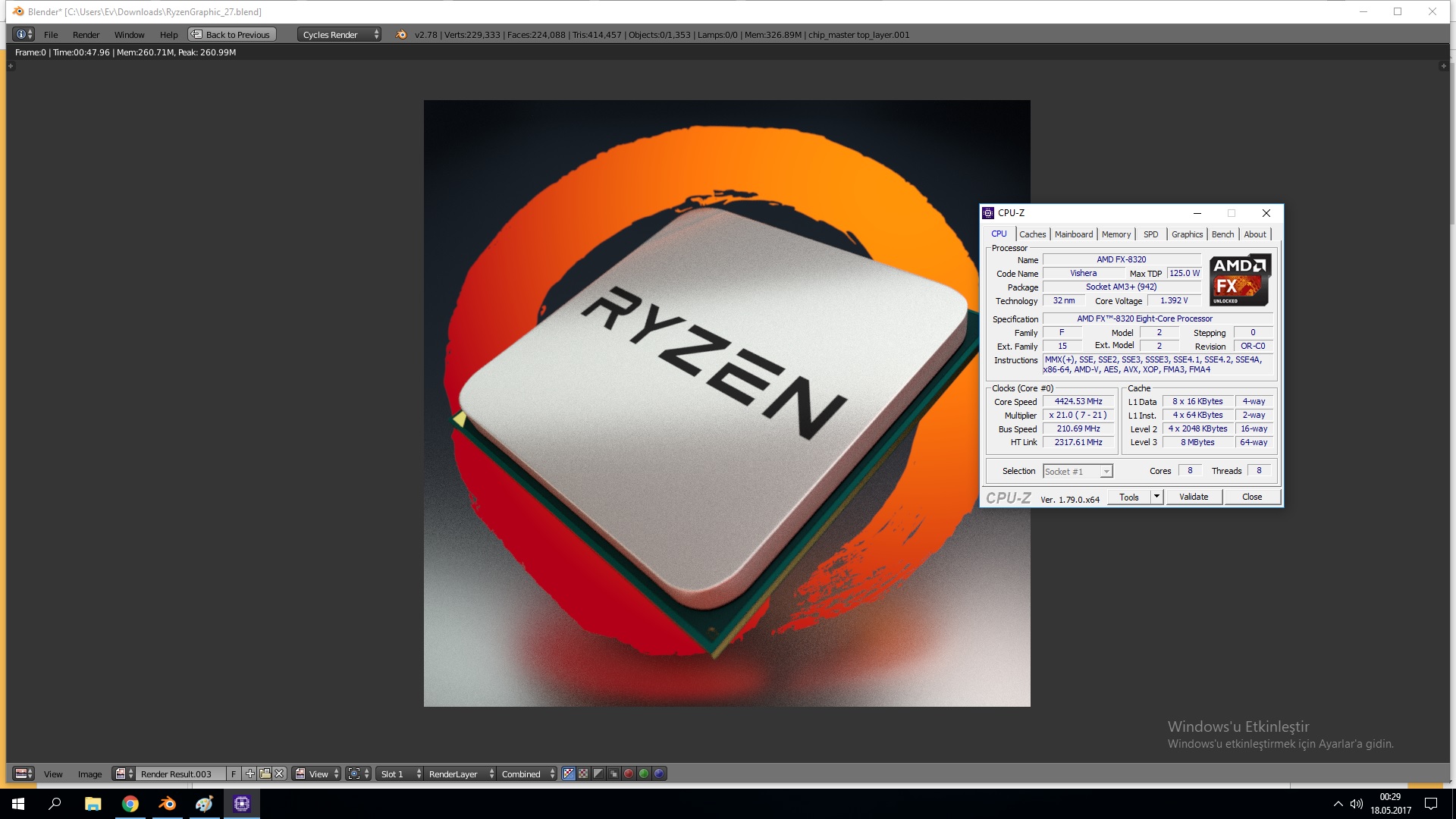Switch to Bench tab in CPU-Z
The width and height of the screenshot is (1456, 819).
(x=1222, y=234)
